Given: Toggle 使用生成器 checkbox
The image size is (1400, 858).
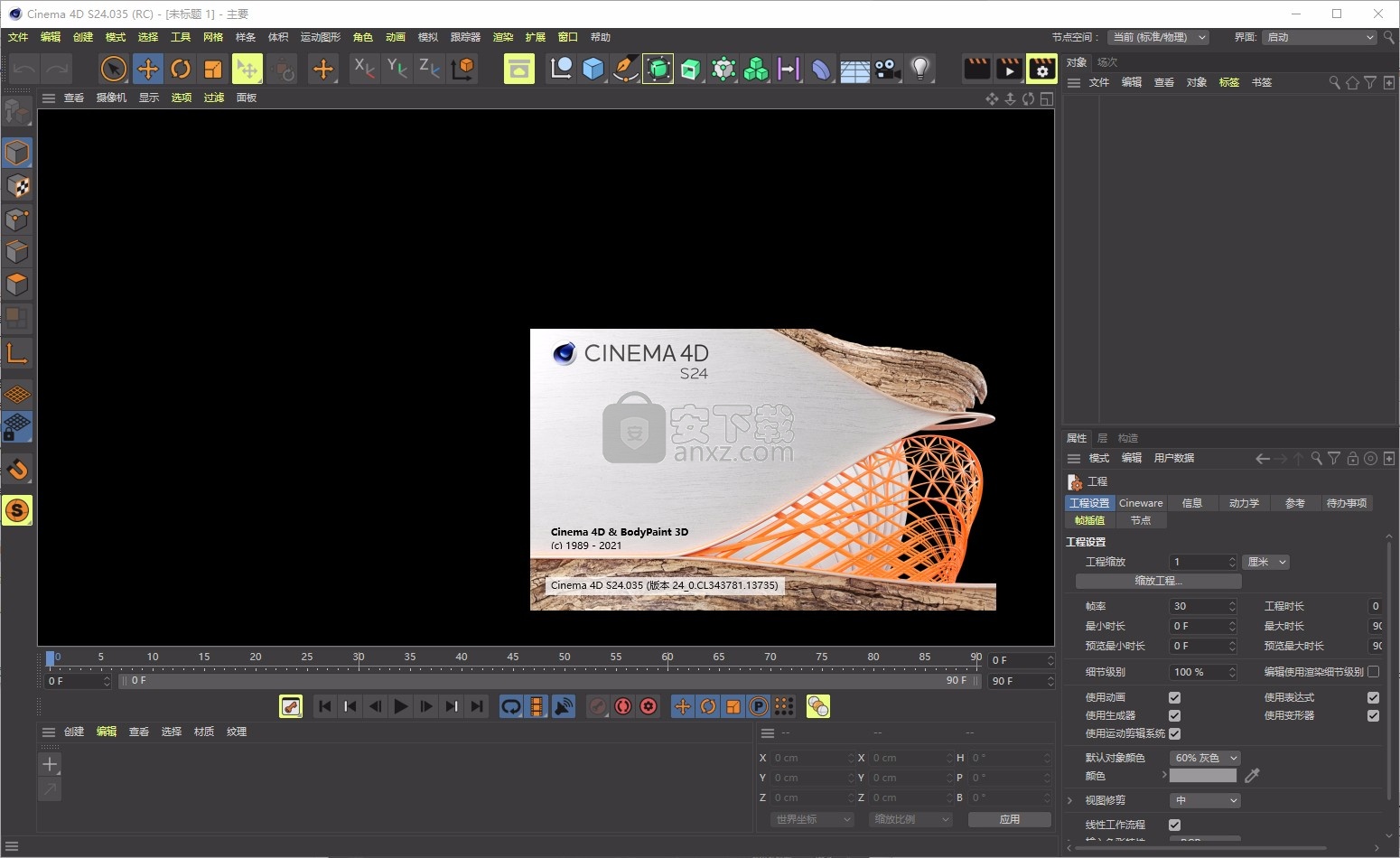Looking at the screenshot, I should [x=1174, y=715].
